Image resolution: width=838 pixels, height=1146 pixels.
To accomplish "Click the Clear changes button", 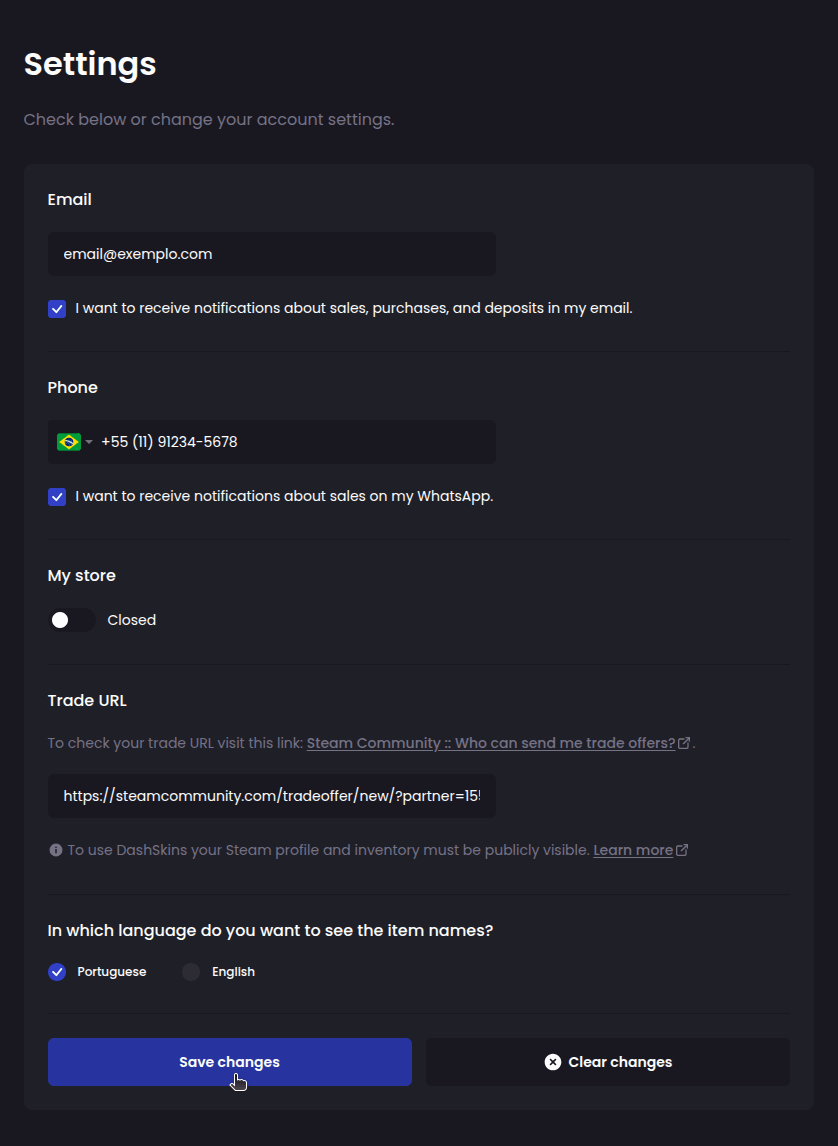I will click(607, 1061).
